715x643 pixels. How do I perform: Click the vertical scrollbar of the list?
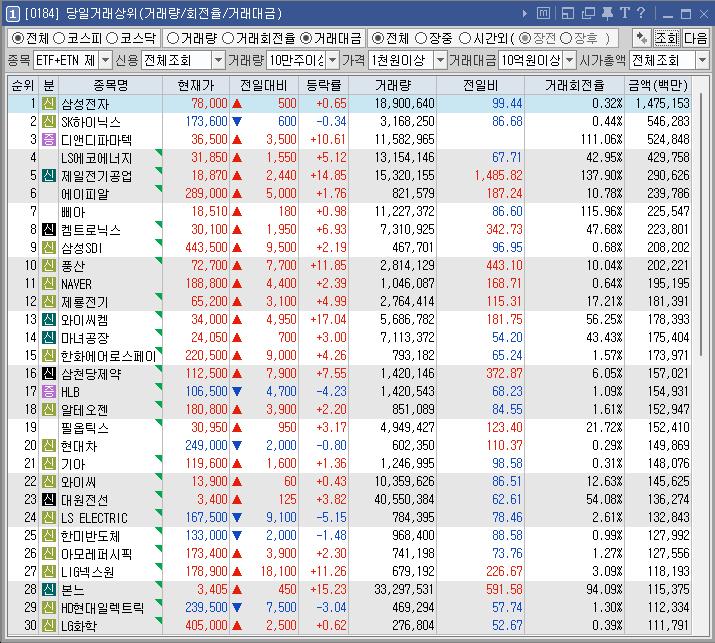701,226
